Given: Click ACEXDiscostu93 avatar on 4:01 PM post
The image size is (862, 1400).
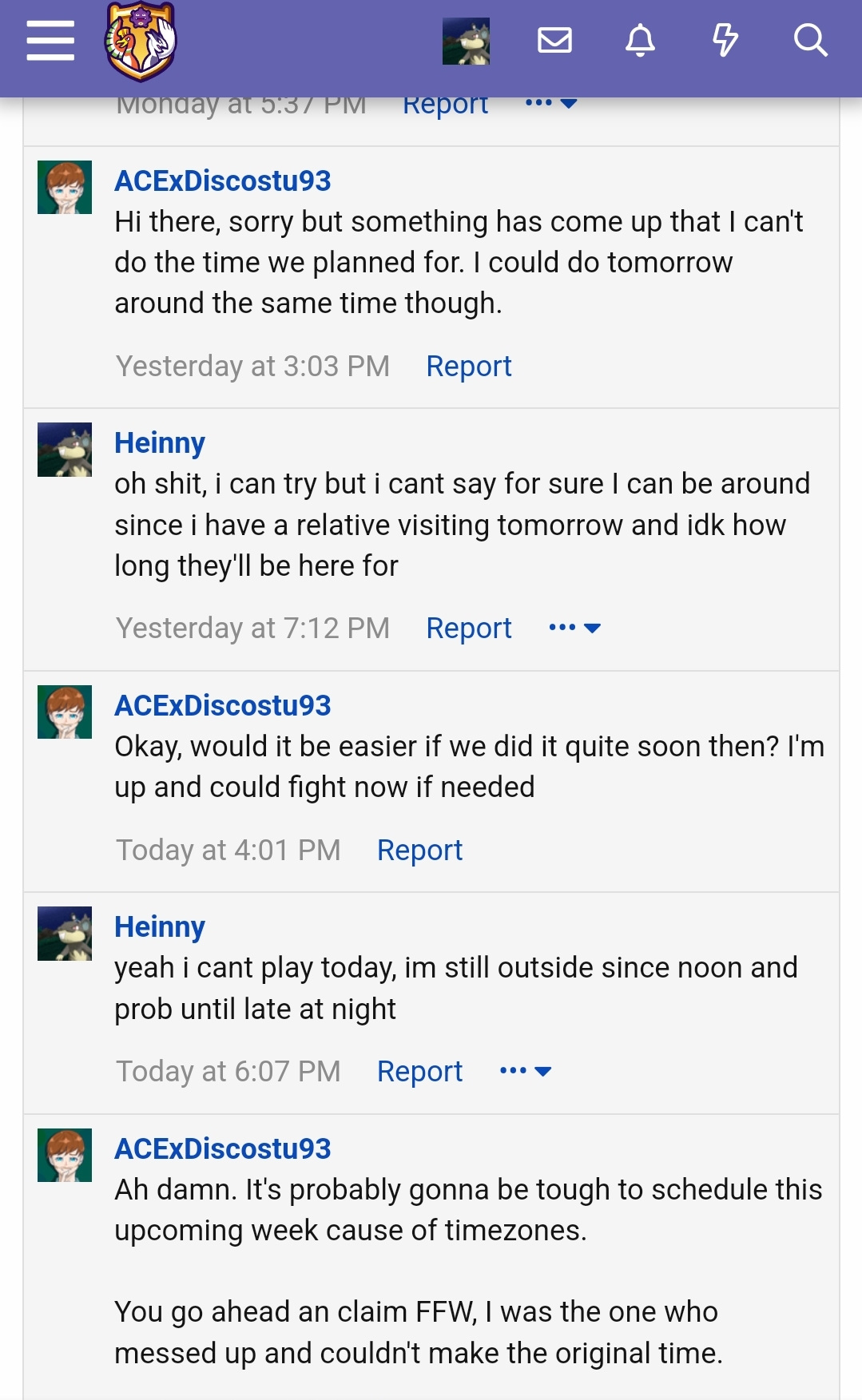Looking at the screenshot, I should (65, 712).
